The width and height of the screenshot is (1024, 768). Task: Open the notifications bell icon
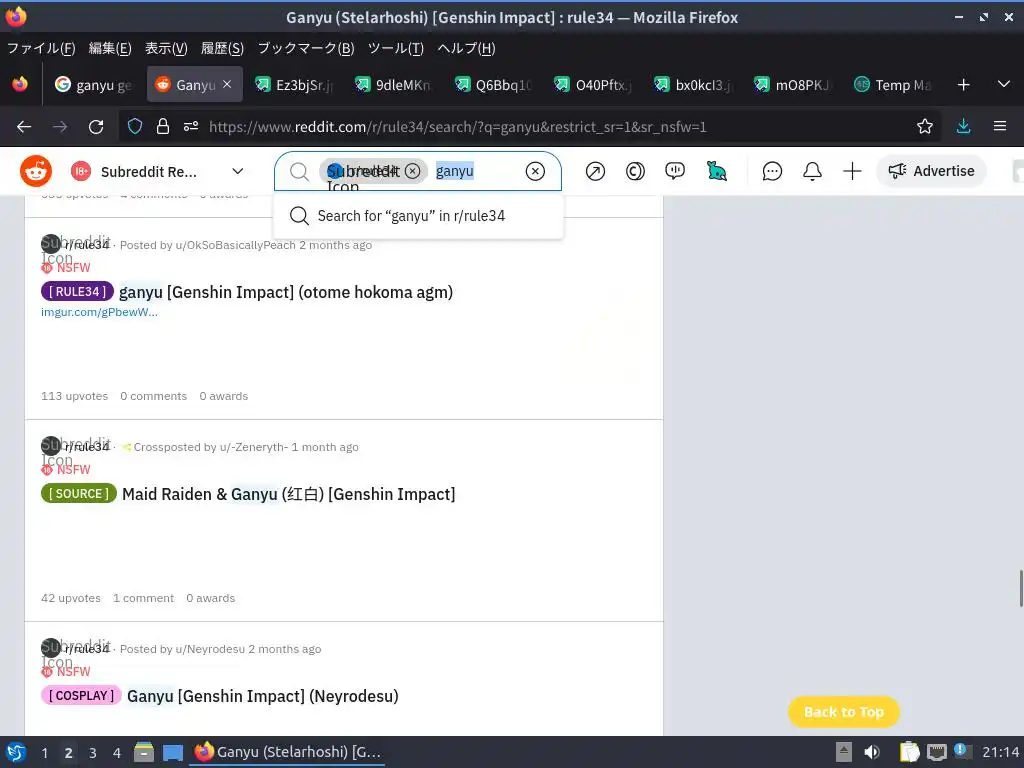point(812,171)
